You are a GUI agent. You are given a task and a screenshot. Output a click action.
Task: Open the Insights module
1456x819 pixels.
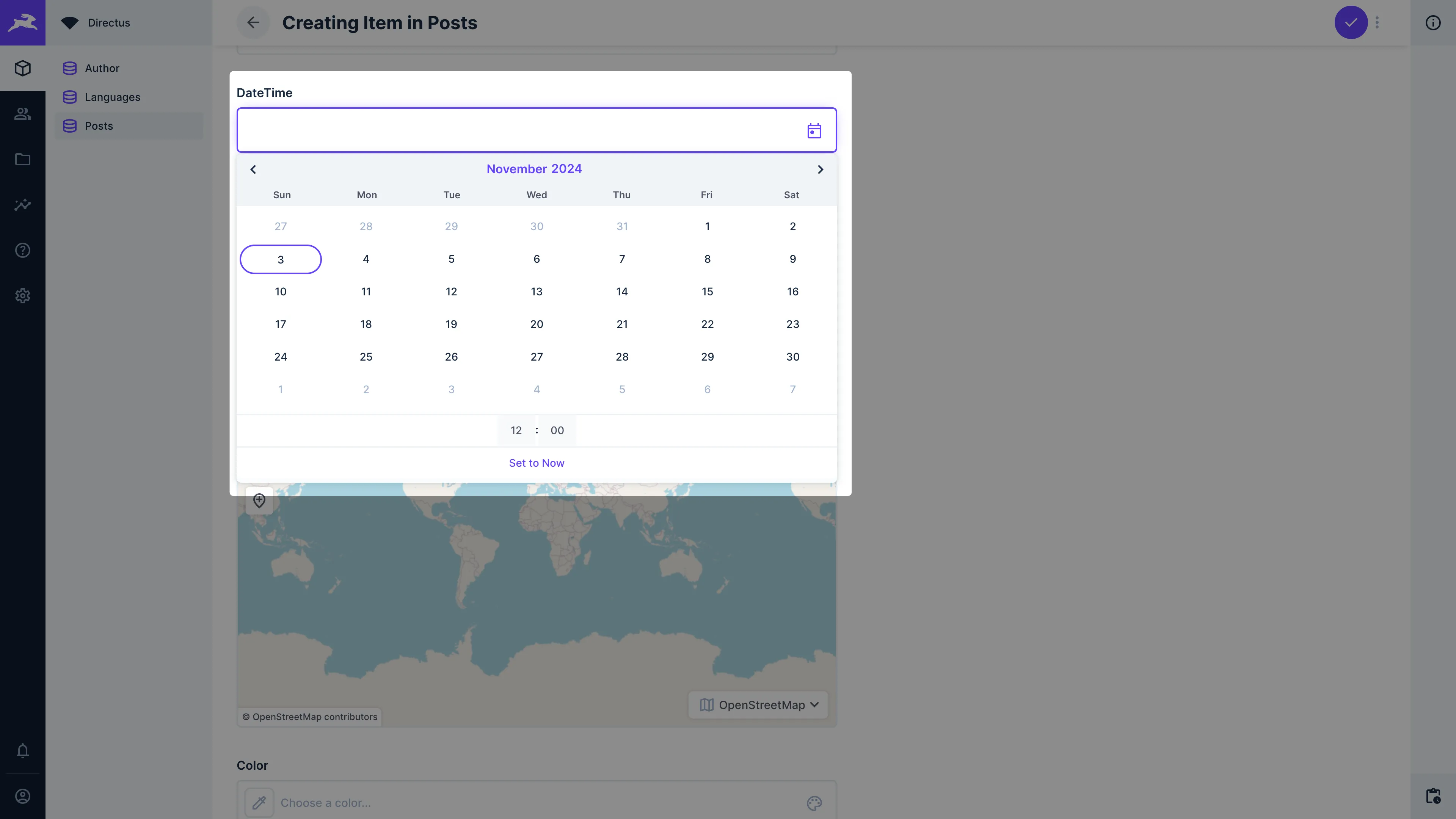pyautogui.click(x=23, y=205)
